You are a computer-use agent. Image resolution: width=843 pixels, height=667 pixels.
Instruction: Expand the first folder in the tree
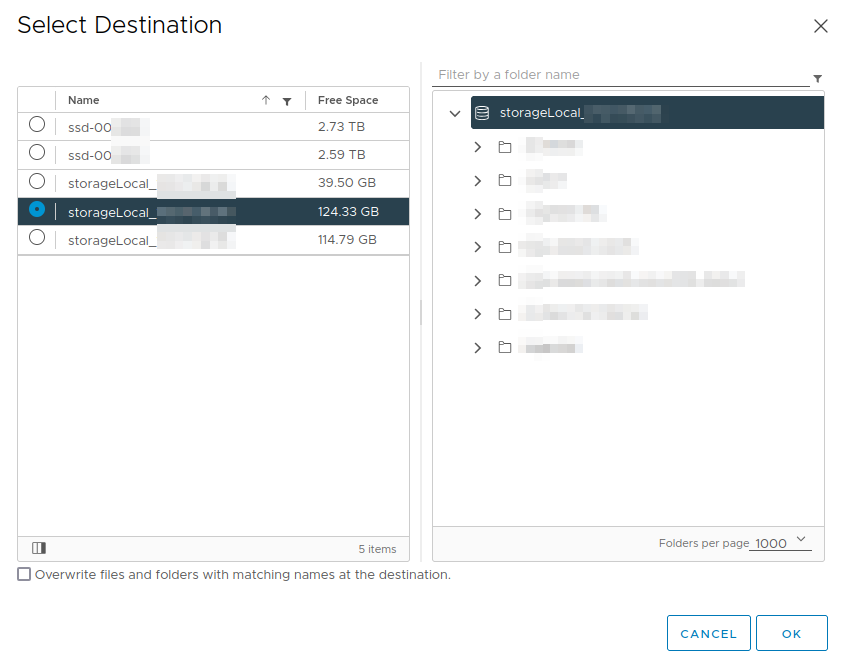[477, 146]
